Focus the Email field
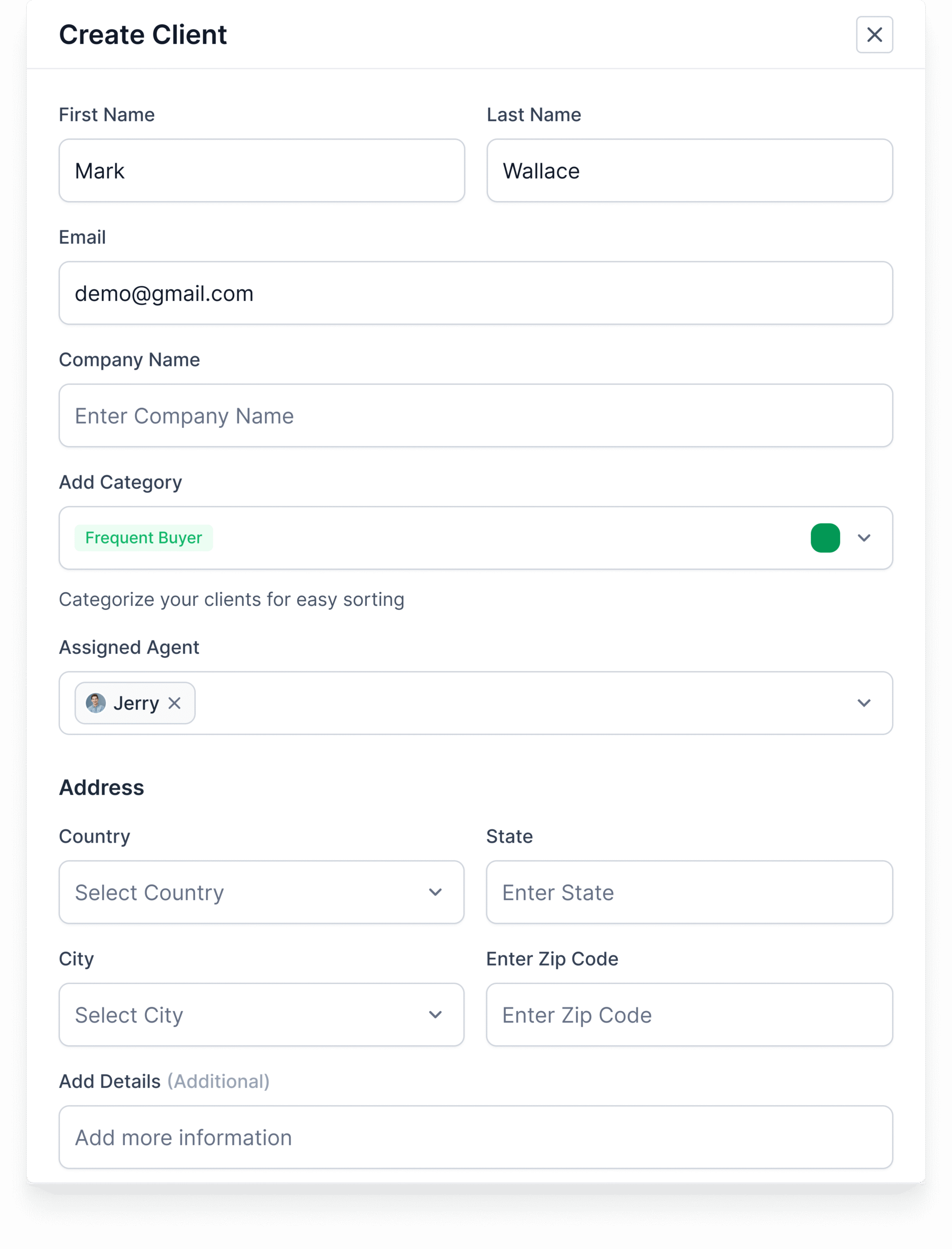 (476, 293)
